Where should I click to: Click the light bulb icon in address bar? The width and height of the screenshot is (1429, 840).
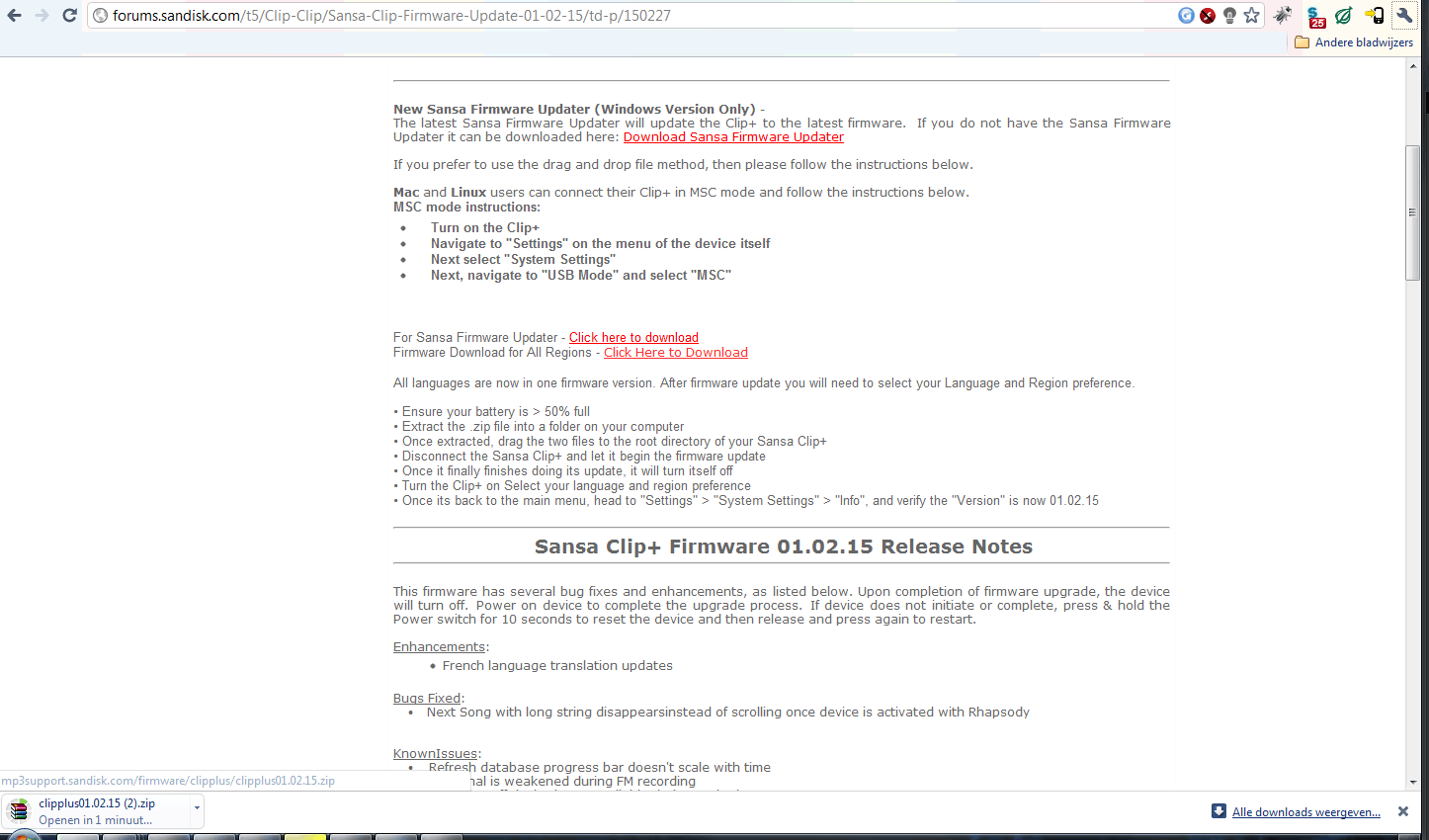(1229, 15)
